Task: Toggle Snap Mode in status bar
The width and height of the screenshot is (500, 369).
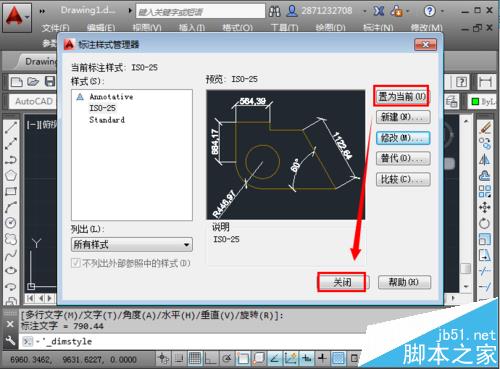Action: point(179,358)
